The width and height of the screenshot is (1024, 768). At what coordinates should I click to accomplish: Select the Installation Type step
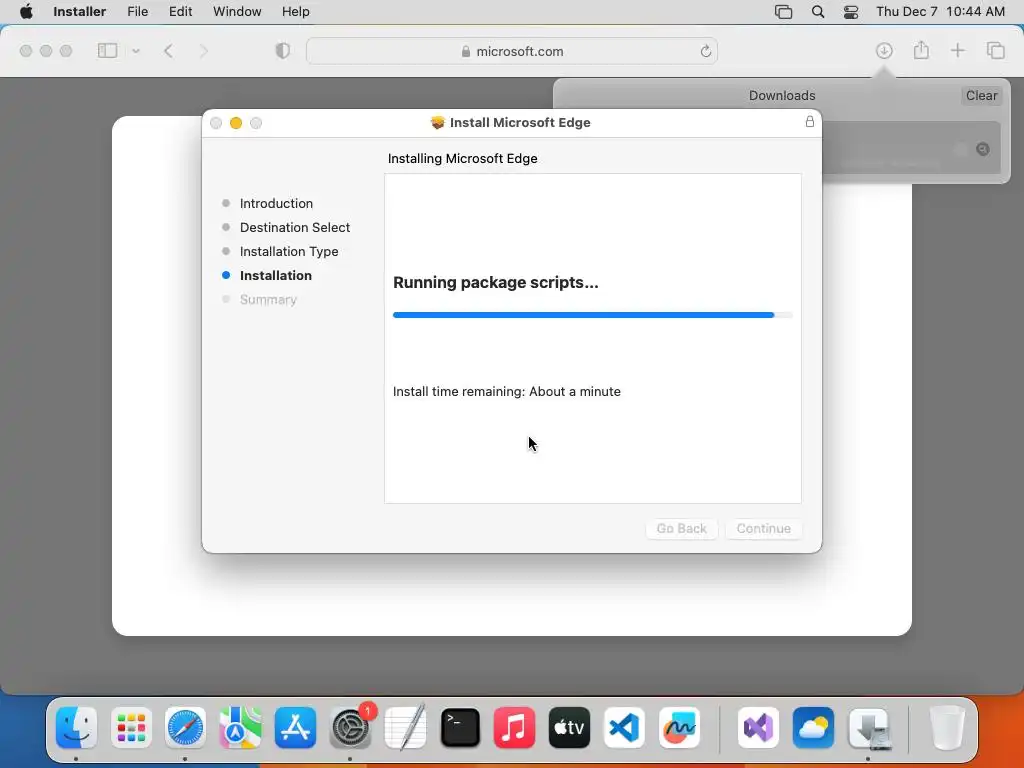tap(289, 251)
